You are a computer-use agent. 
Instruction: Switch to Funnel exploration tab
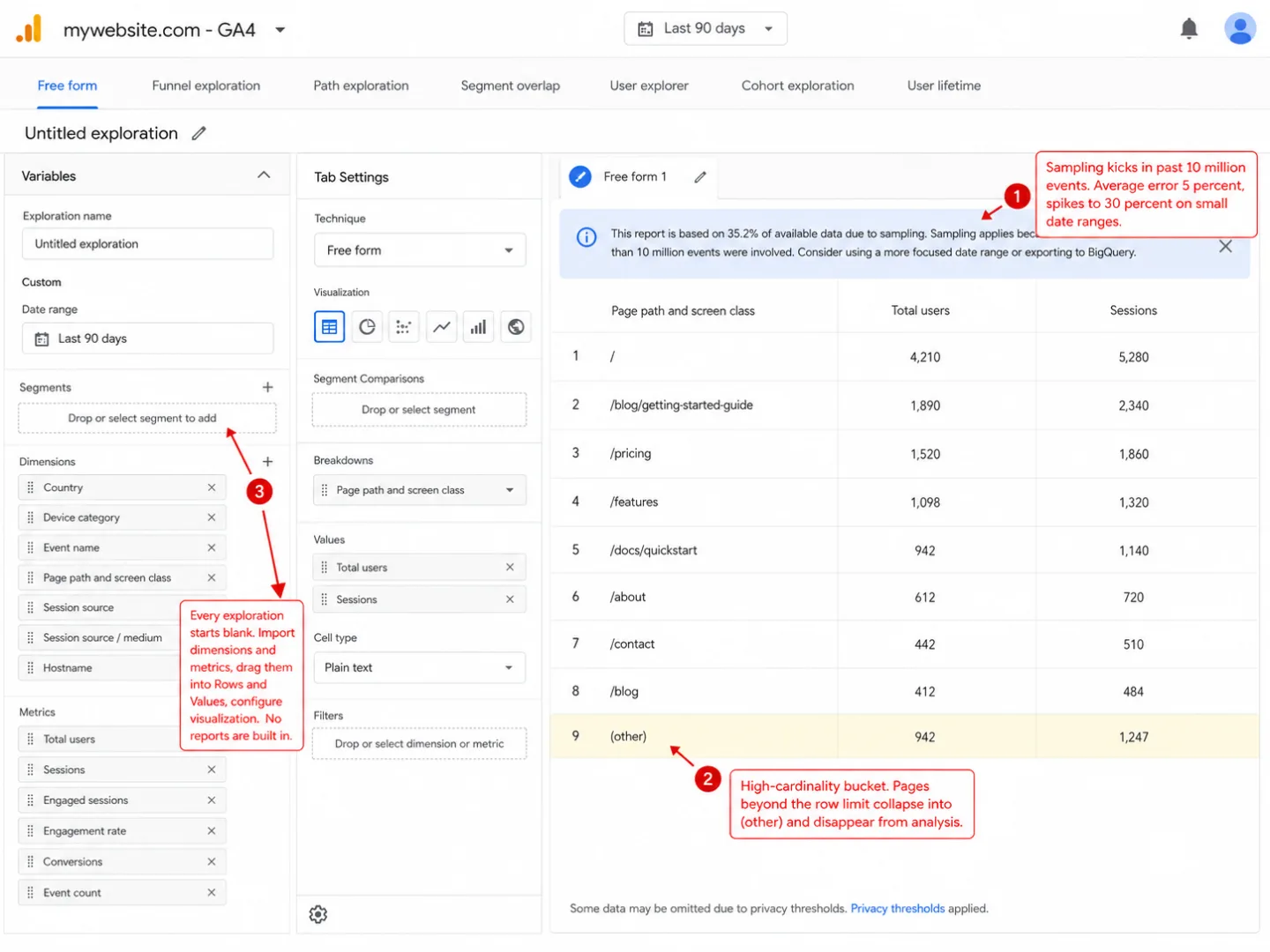206,86
